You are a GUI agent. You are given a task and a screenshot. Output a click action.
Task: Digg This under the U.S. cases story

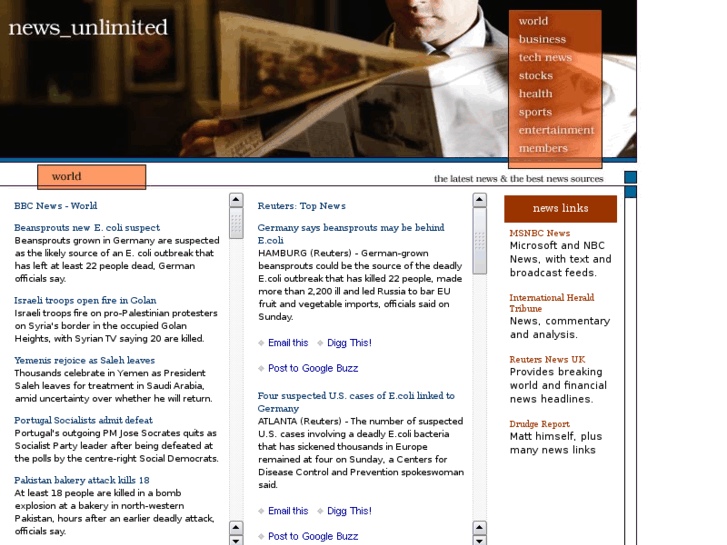pyautogui.click(x=349, y=511)
